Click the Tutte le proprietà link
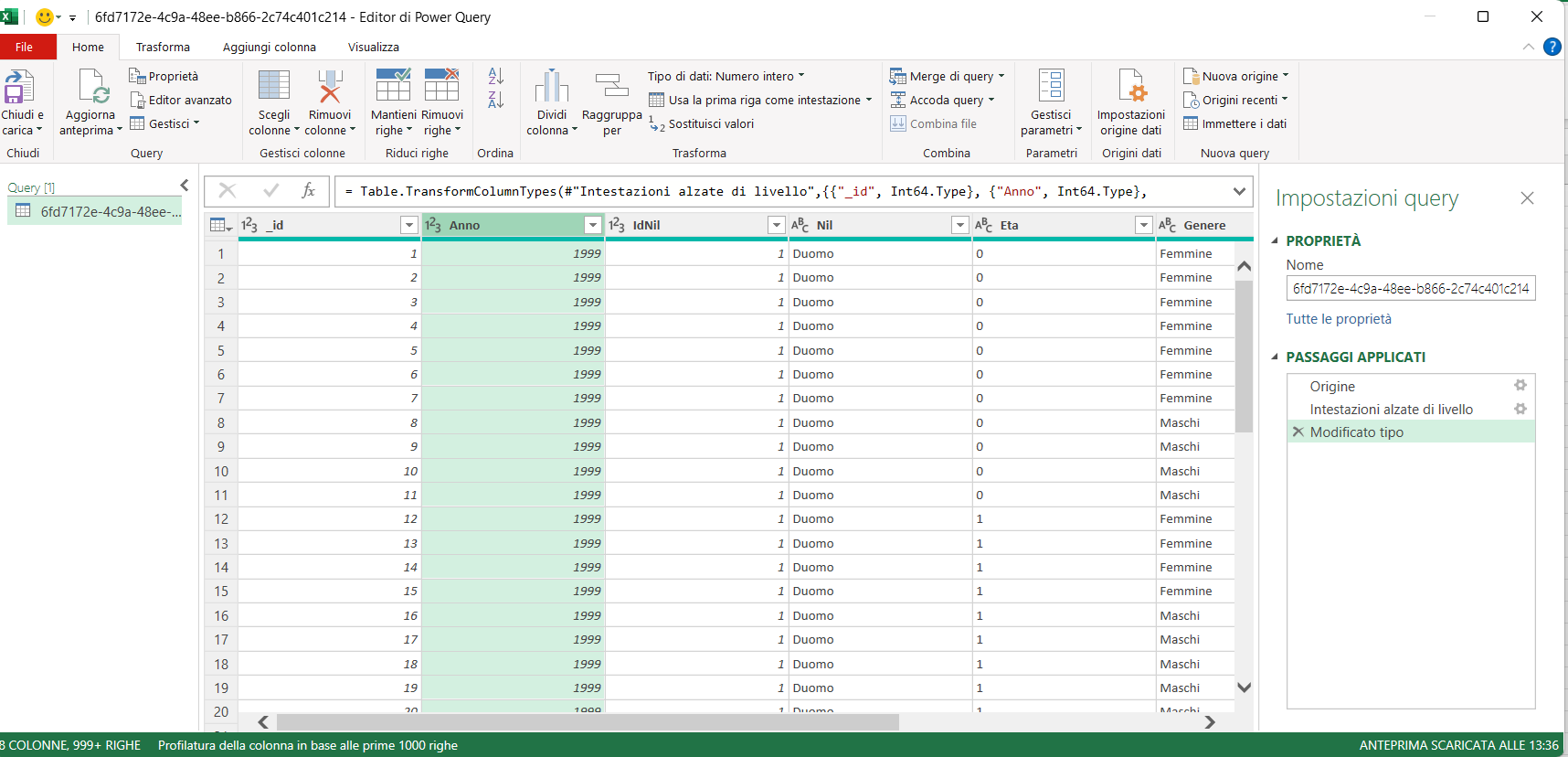Screen dimensions: 1568x757 (x=1338, y=319)
